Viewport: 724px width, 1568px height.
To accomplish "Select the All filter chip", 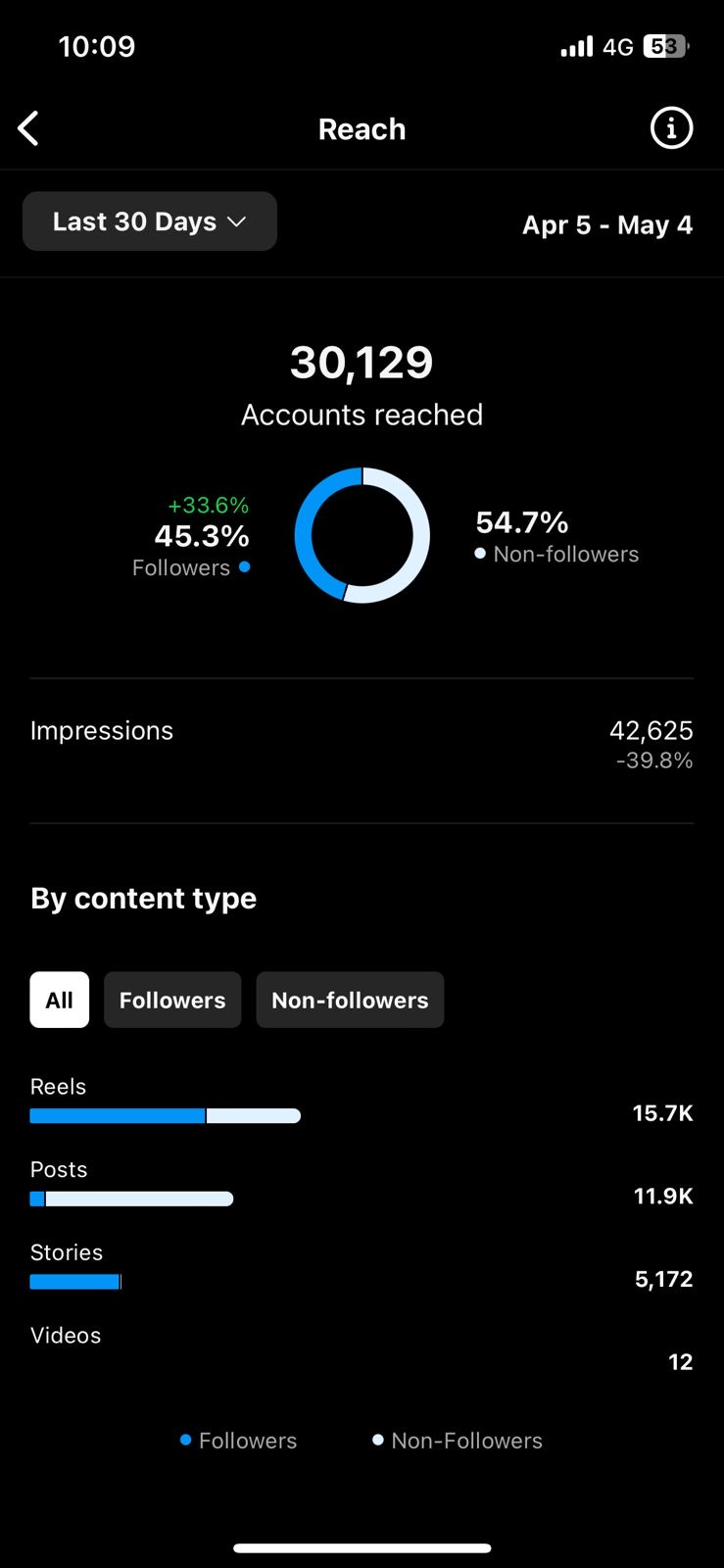I will (60, 1000).
